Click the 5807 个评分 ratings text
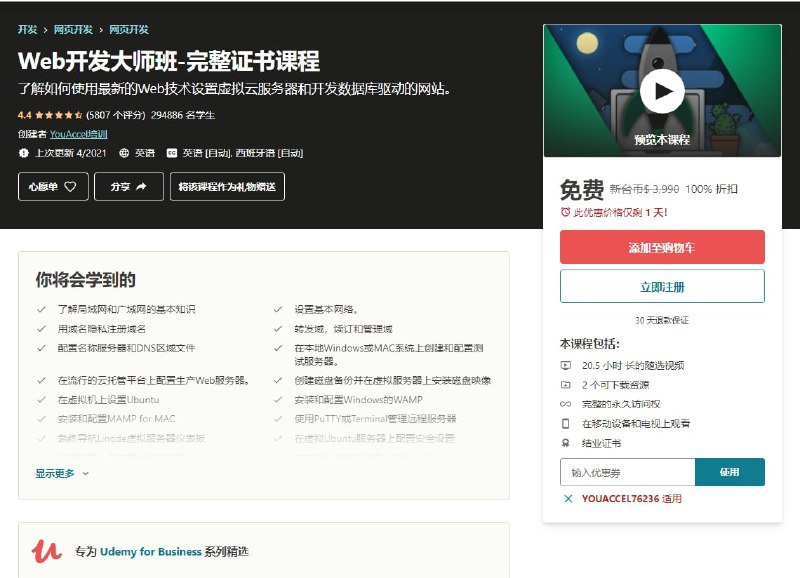Image resolution: width=800 pixels, height=578 pixels. coord(116,115)
